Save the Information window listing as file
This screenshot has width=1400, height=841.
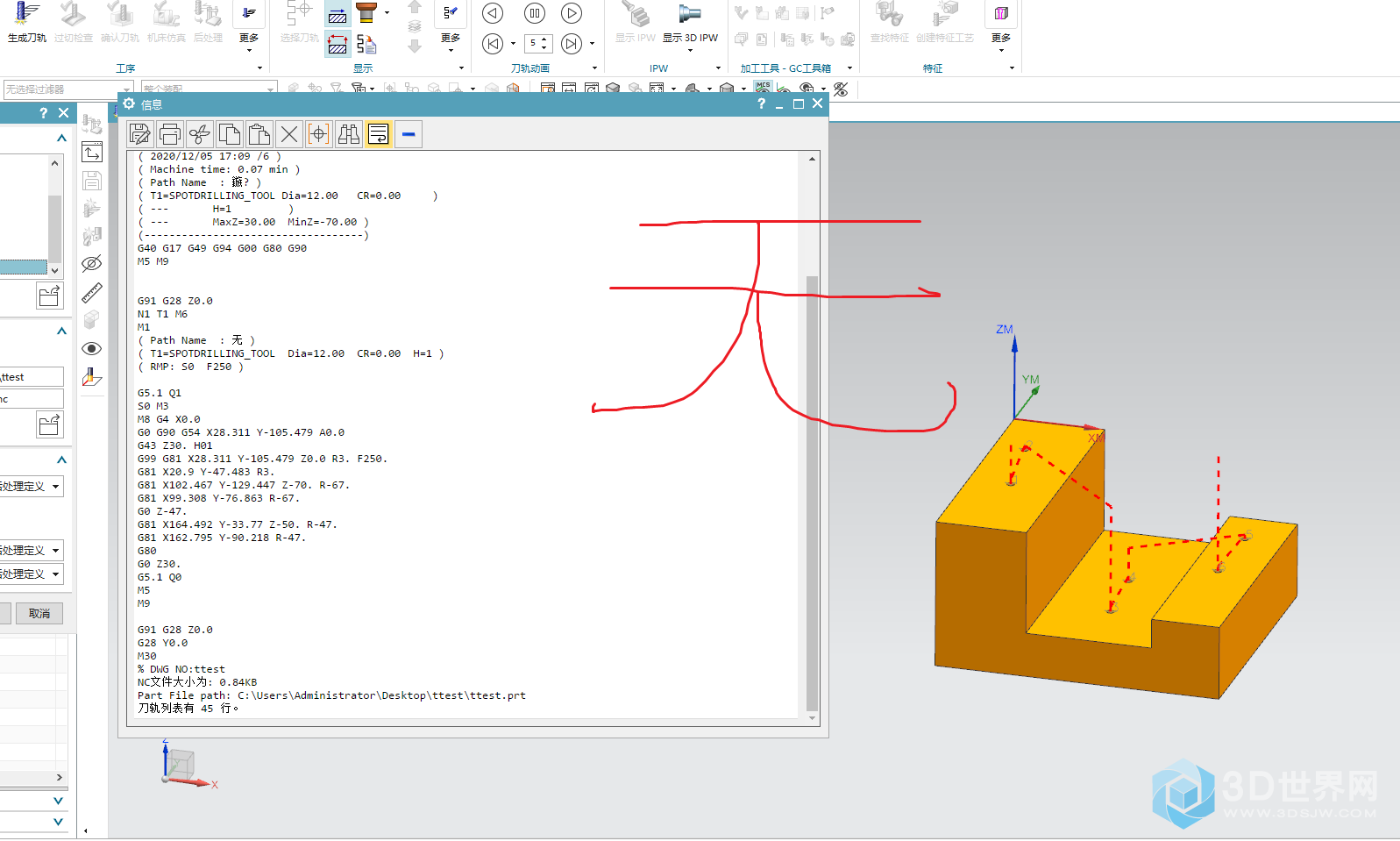pos(140,134)
